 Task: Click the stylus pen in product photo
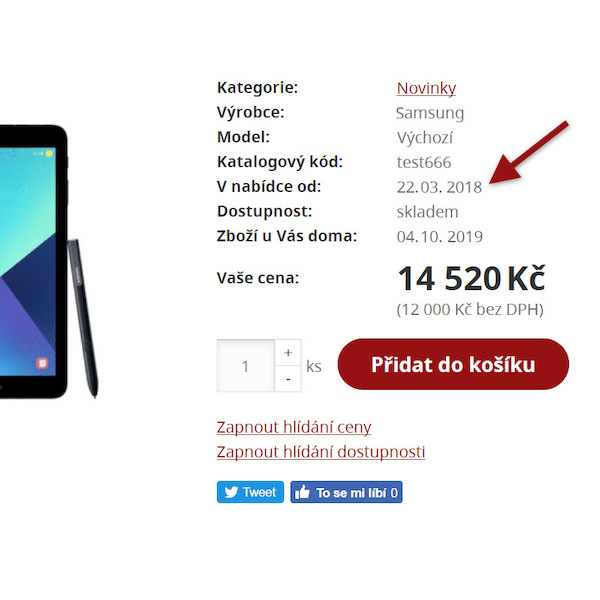click(83, 318)
